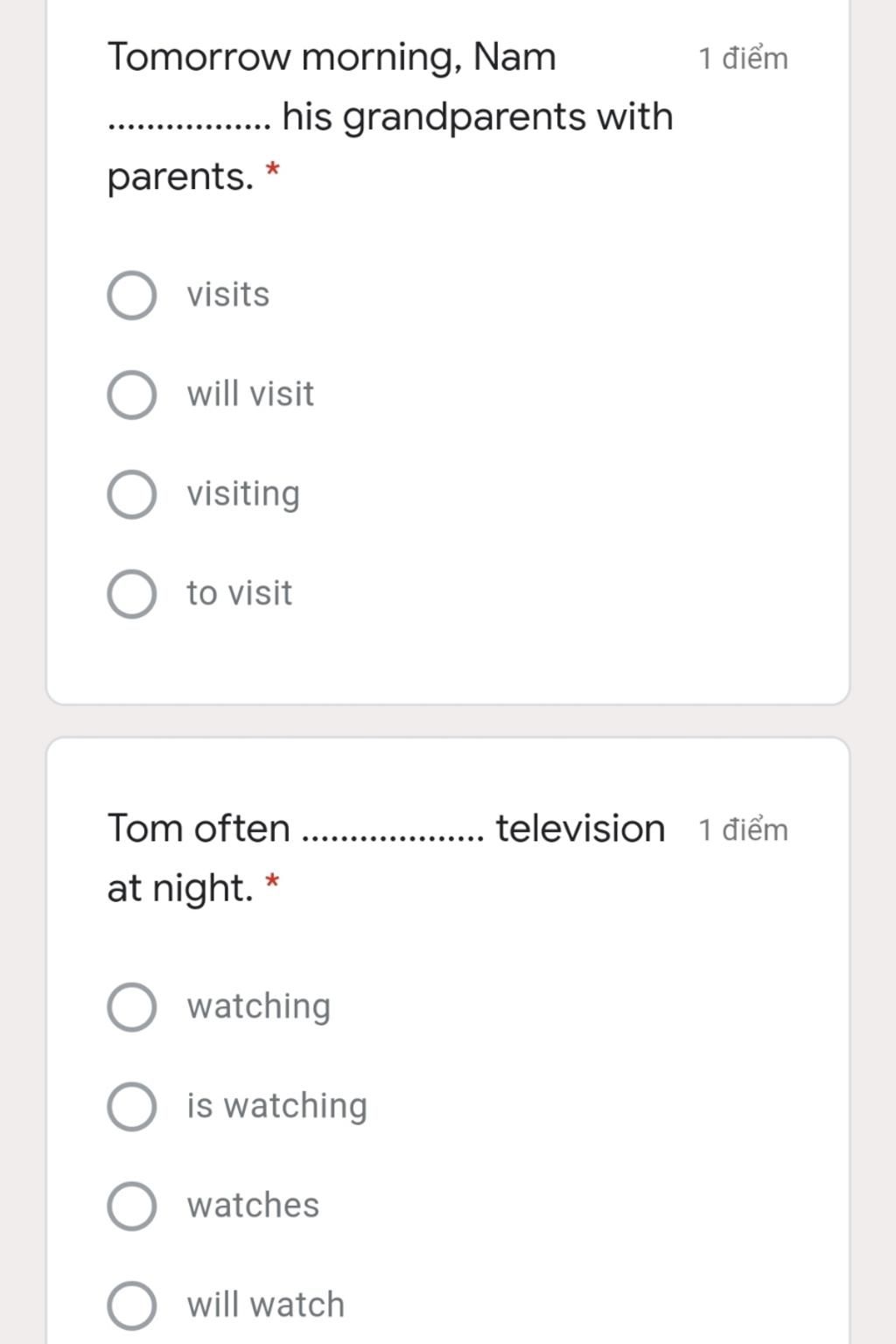Viewport: 896px width, 1344px height.
Task: Click the 'Tom often' question text
Action: pyautogui.click(x=199, y=829)
